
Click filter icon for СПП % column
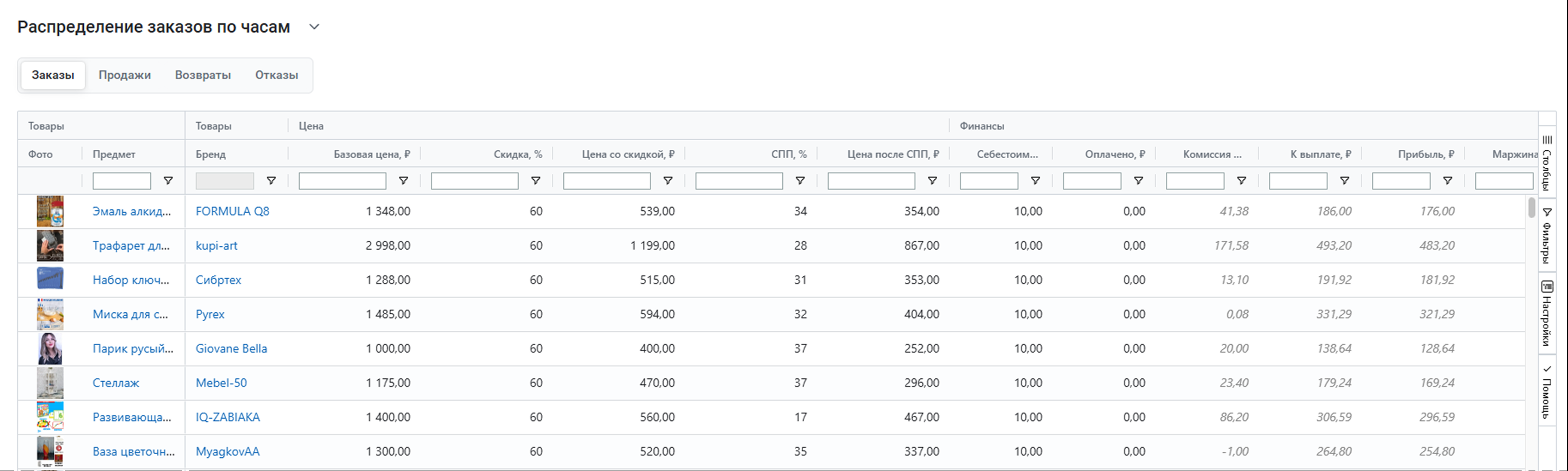click(x=800, y=181)
